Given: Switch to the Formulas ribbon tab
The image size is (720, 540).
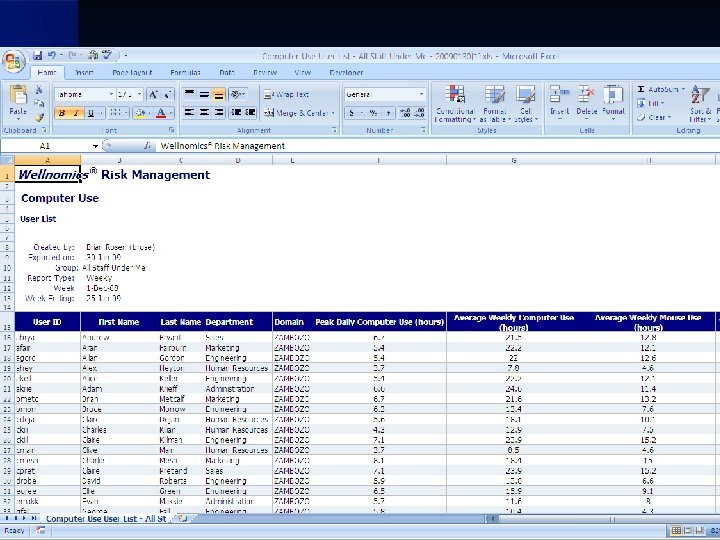Looking at the screenshot, I should (x=185, y=73).
